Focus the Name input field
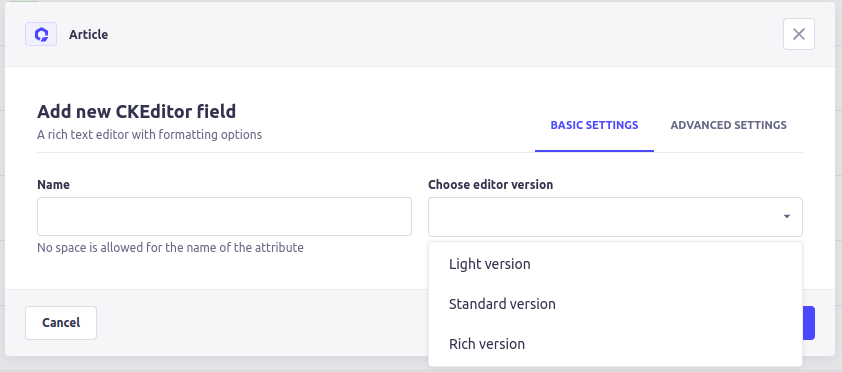Screen dimensions: 842x372 pyautogui.click(x=224, y=216)
